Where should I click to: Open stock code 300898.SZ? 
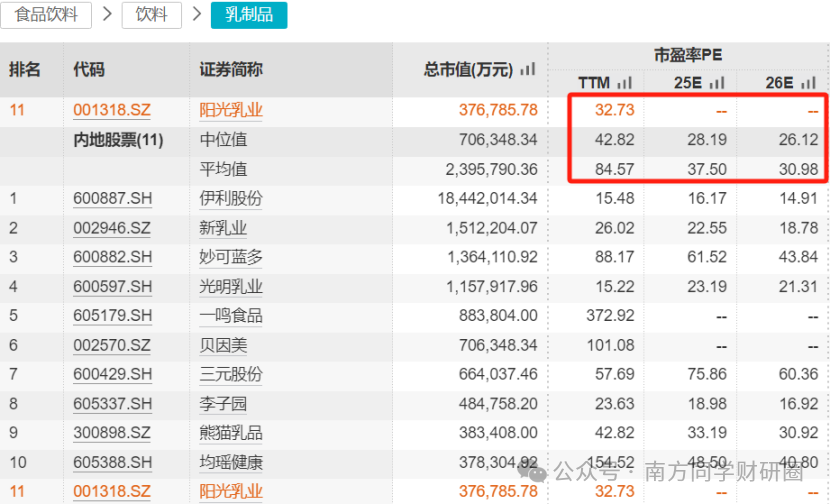tap(112, 433)
